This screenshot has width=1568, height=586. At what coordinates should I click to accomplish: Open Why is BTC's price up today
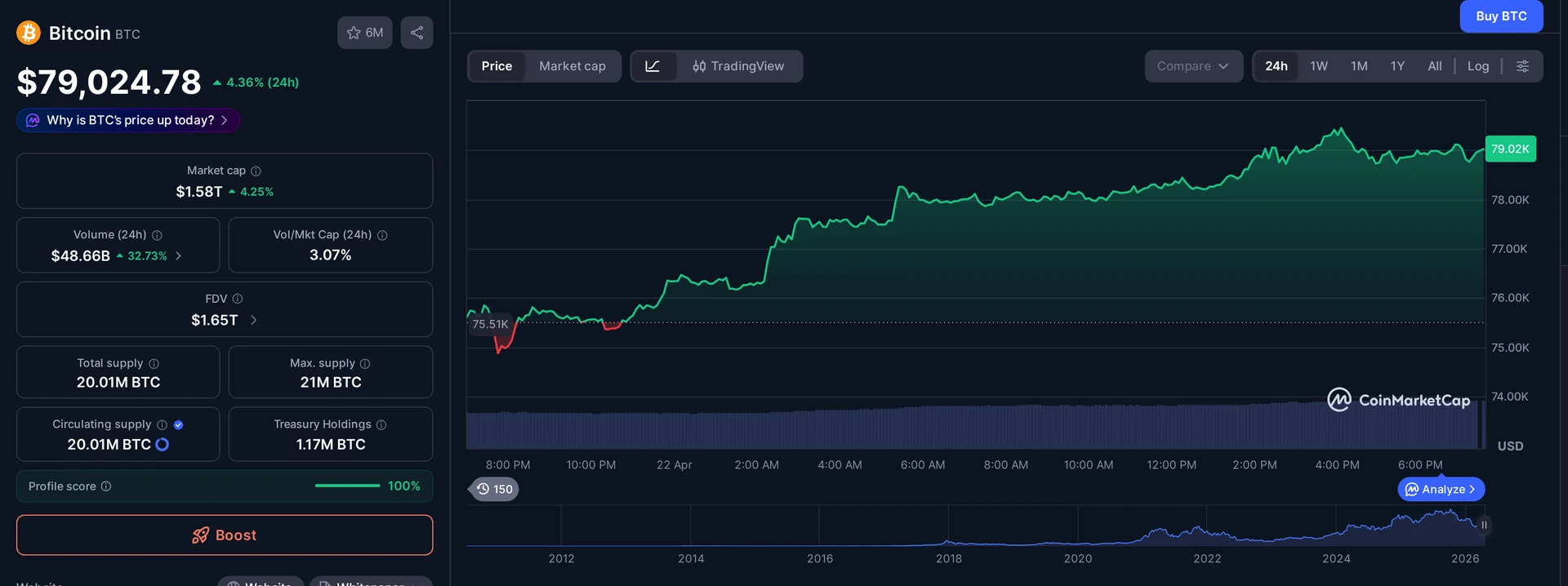pyautogui.click(x=128, y=120)
